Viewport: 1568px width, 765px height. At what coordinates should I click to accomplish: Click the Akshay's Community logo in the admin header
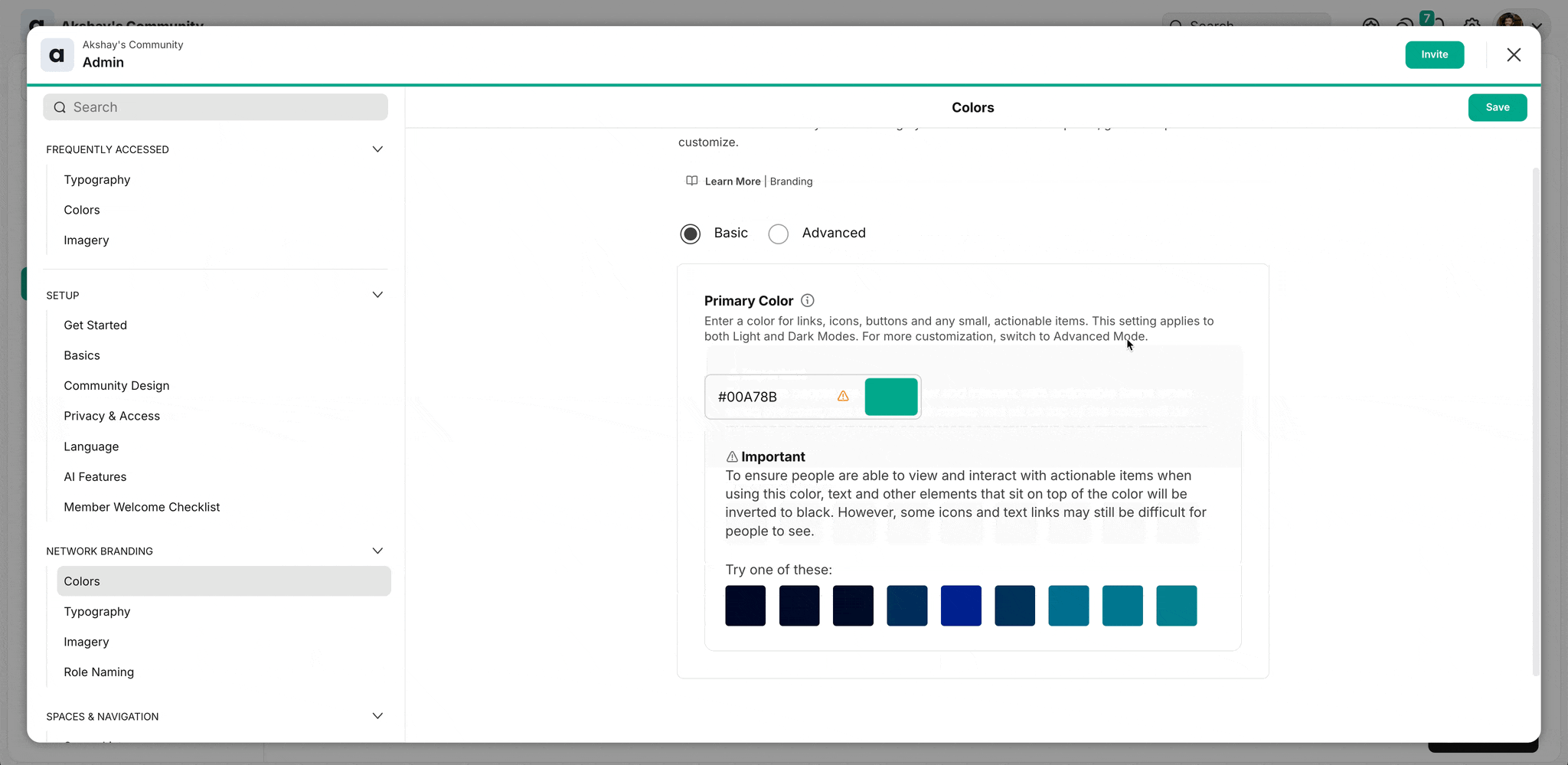coord(57,54)
